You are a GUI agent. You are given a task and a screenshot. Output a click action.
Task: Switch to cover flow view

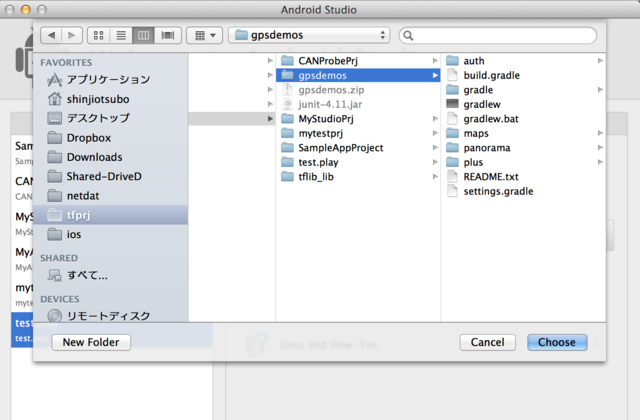click(x=168, y=35)
